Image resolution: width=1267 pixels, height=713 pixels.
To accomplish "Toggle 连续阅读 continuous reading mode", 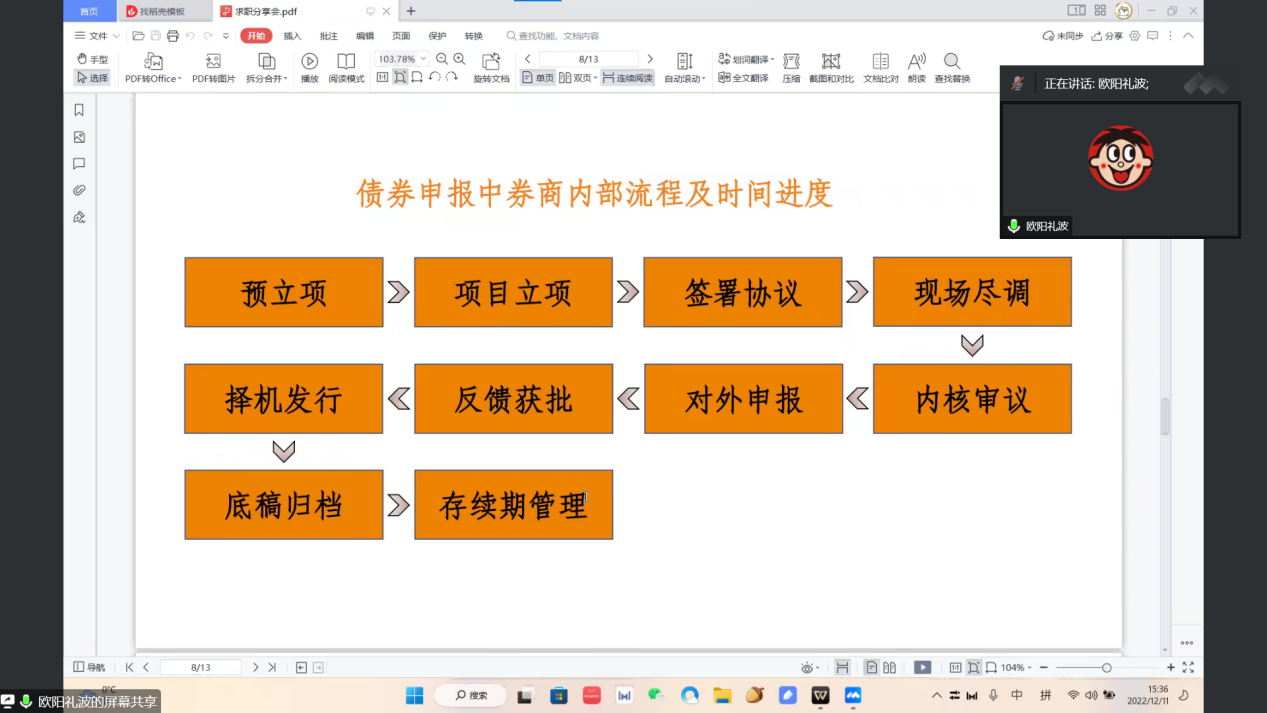I will tap(627, 78).
